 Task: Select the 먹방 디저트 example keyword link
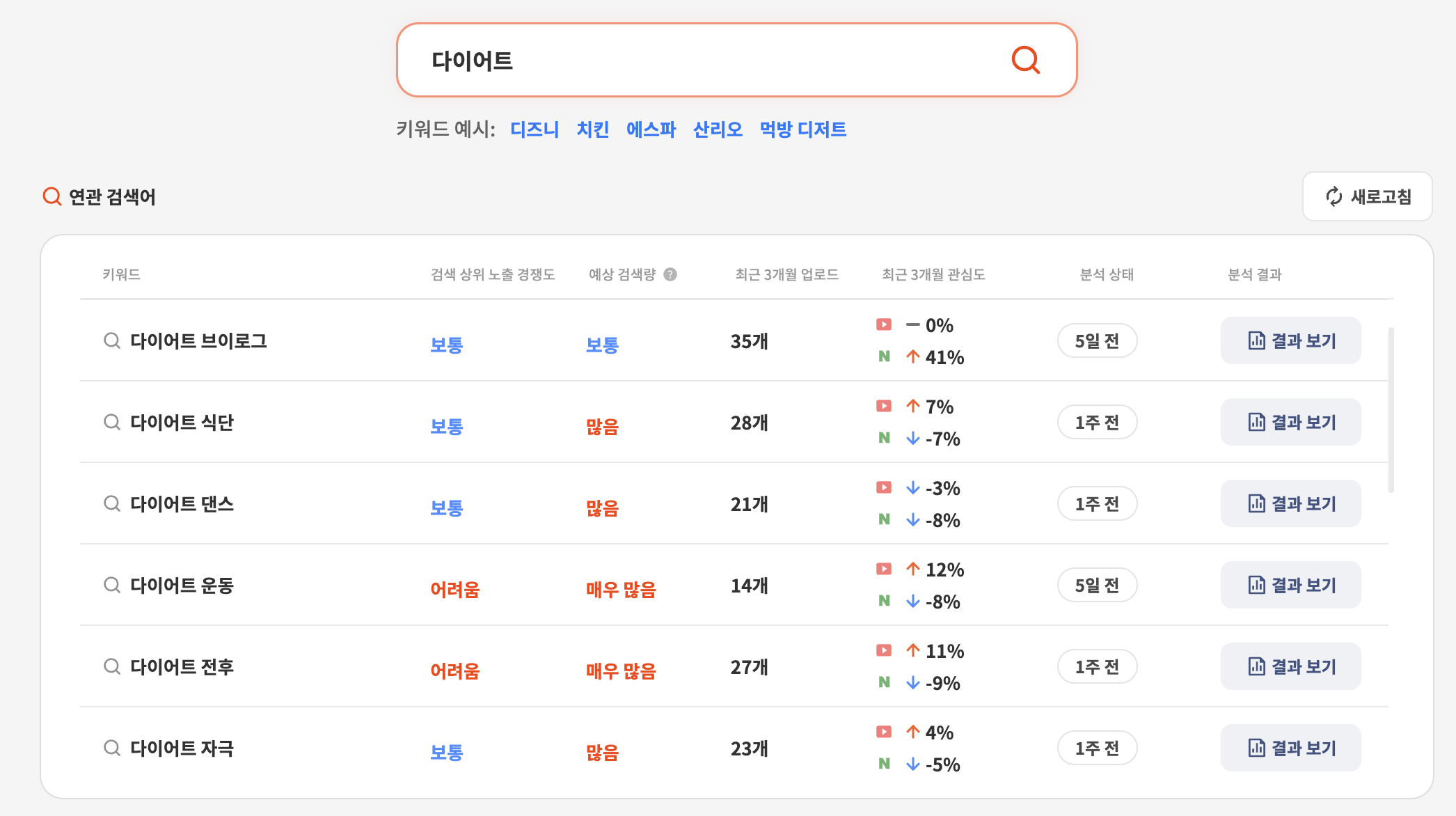coord(803,130)
